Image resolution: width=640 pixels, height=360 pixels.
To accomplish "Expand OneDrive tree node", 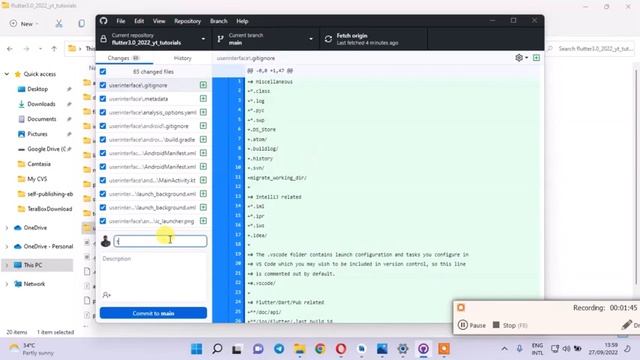I will coord(7,228).
